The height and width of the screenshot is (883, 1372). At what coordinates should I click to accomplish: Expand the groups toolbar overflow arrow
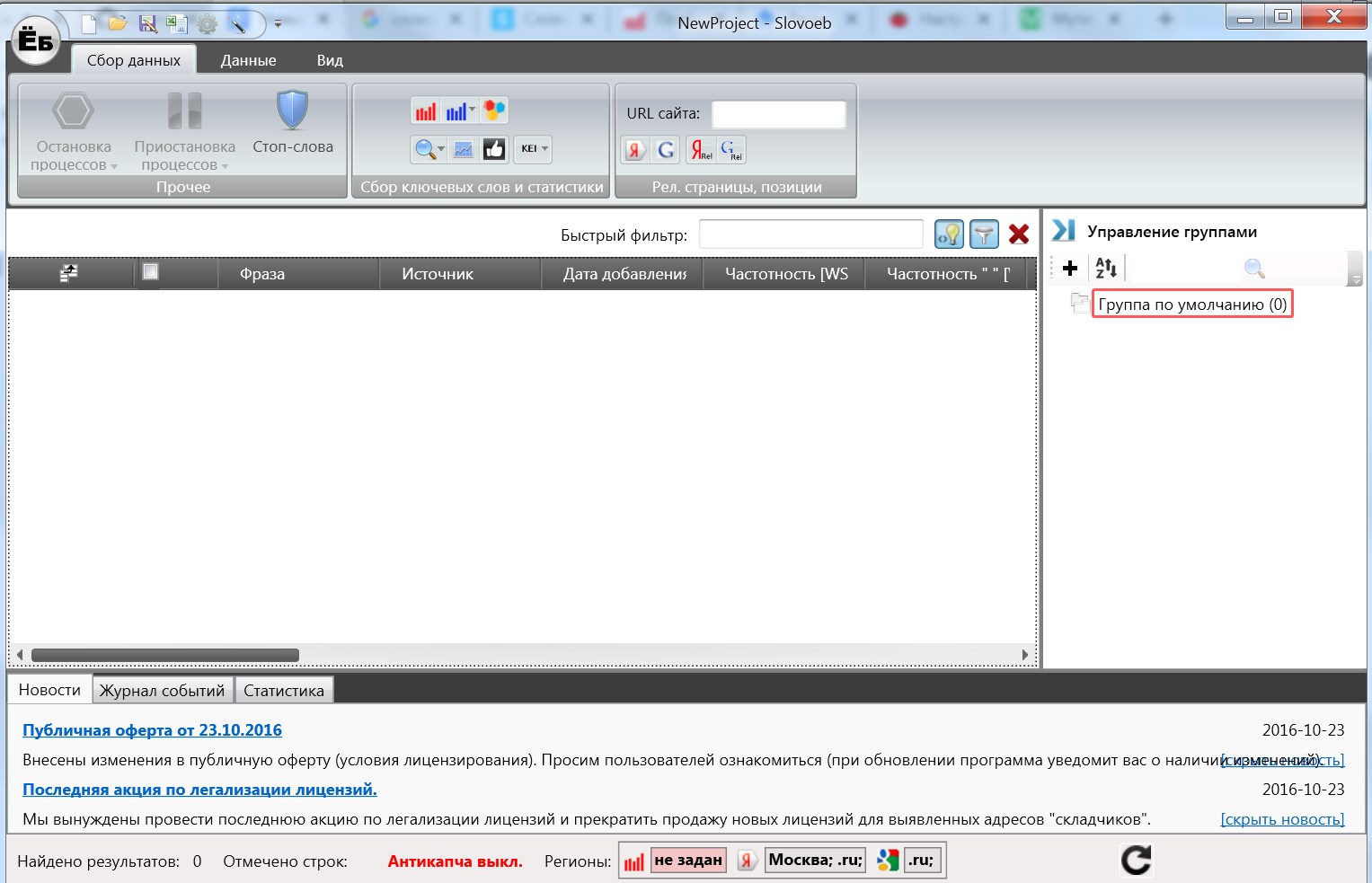(x=1356, y=269)
